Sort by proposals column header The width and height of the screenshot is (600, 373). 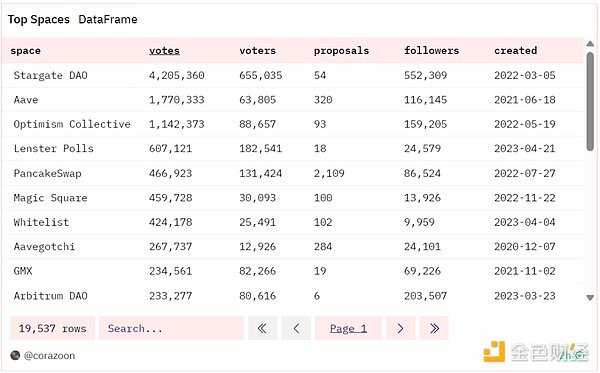click(x=341, y=50)
